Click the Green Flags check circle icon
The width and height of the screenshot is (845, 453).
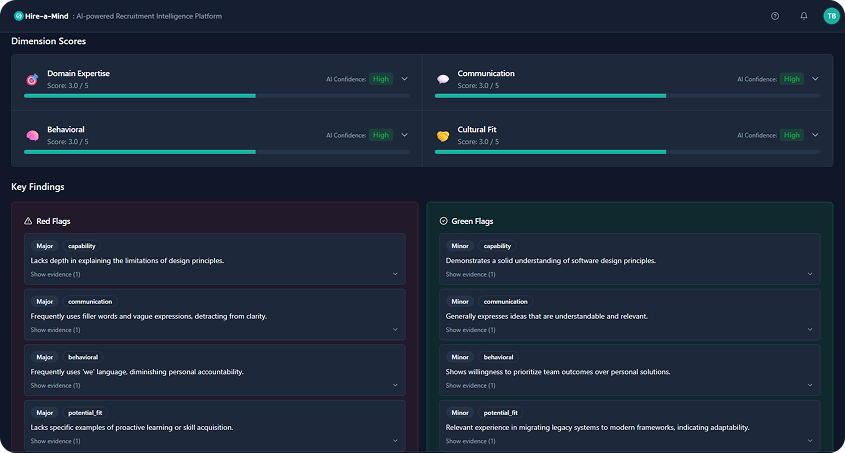tap(444, 221)
